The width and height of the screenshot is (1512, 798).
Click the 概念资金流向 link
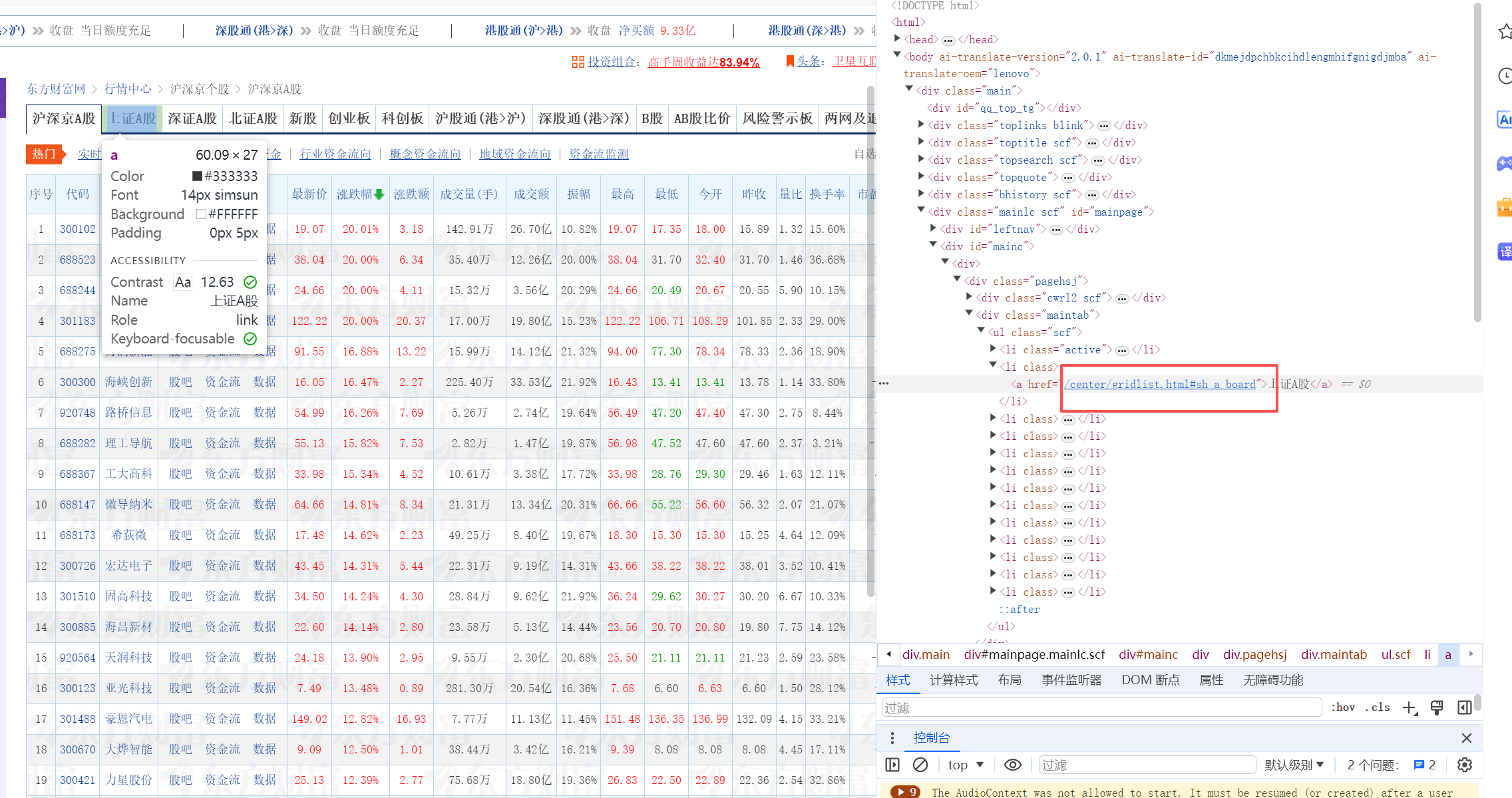[425, 154]
